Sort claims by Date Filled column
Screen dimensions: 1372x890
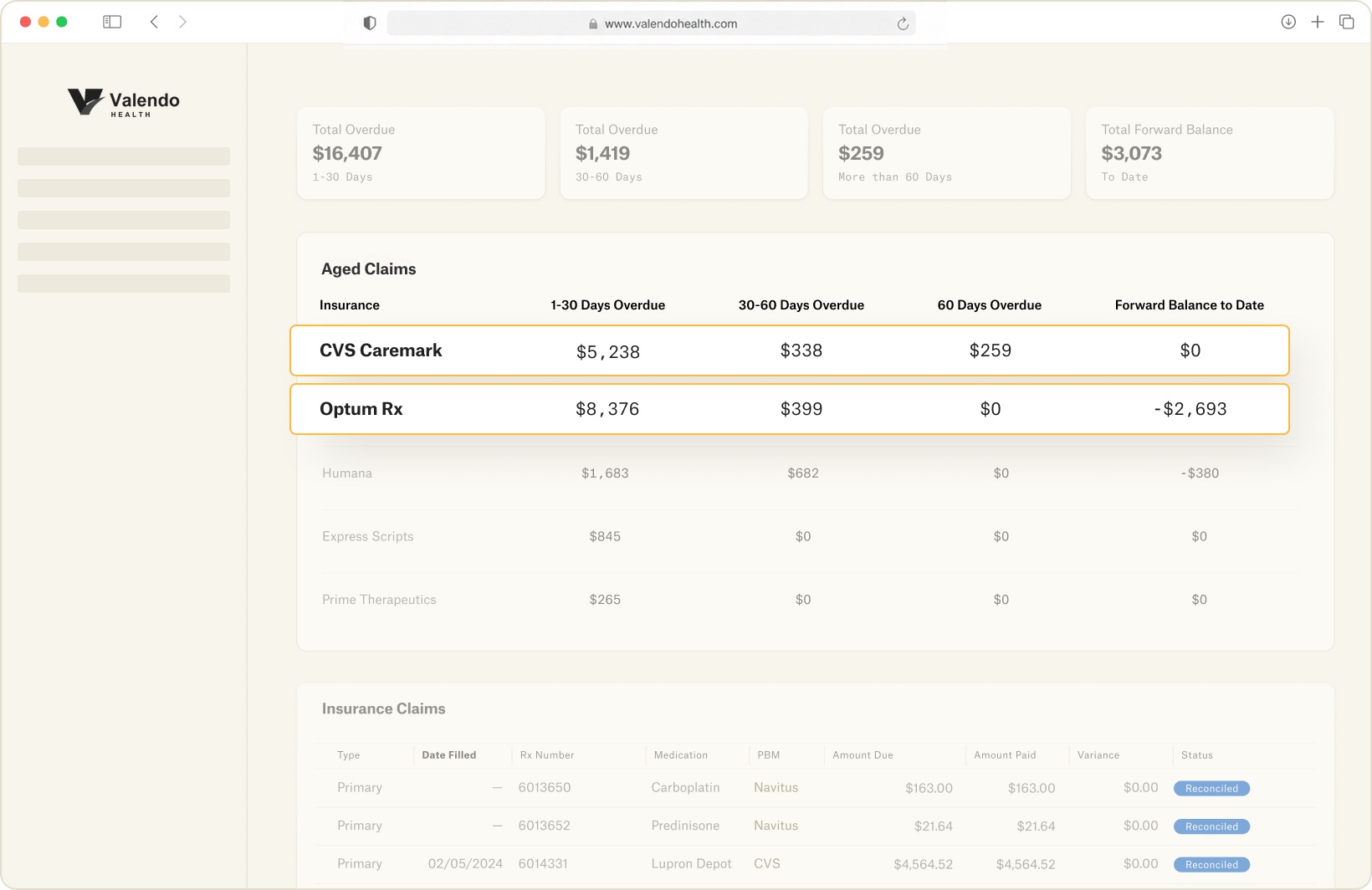coord(449,755)
